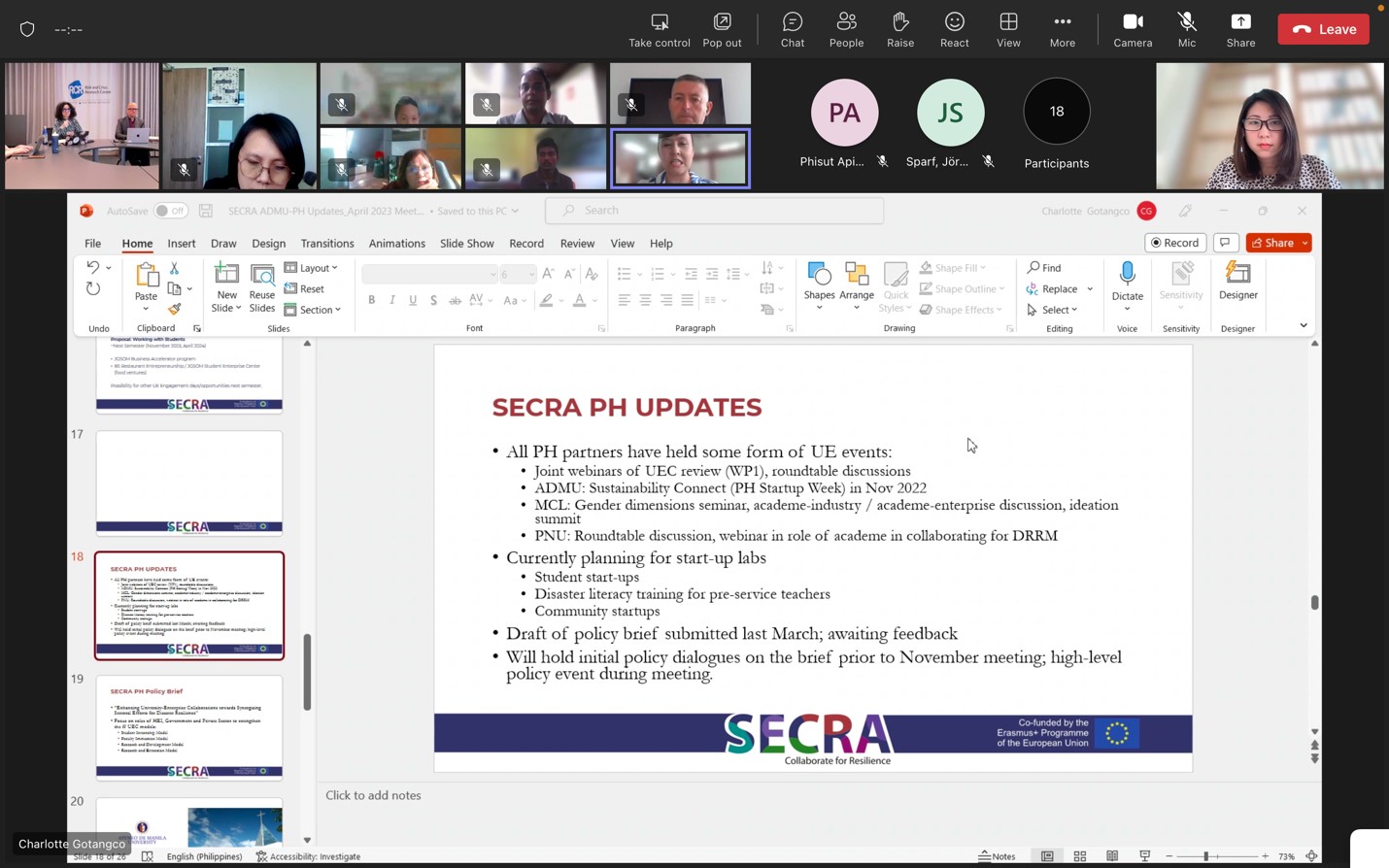Click the text highlight color swatch
Viewport: 1389px width, 868px height.
(546, 301)
